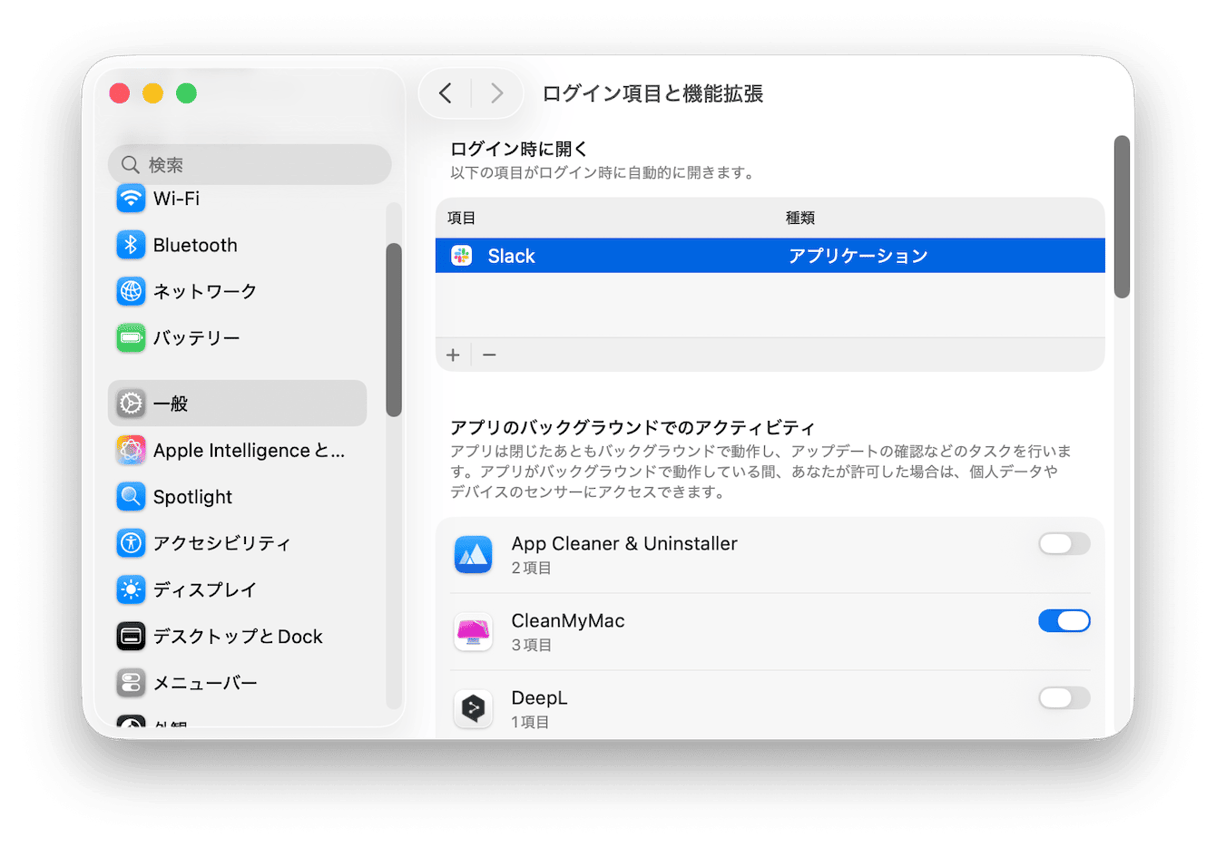Viewport: 1216px width, 847px height.
Task: Remove Slack using the minus button
Action: click(x=489, y=354)
